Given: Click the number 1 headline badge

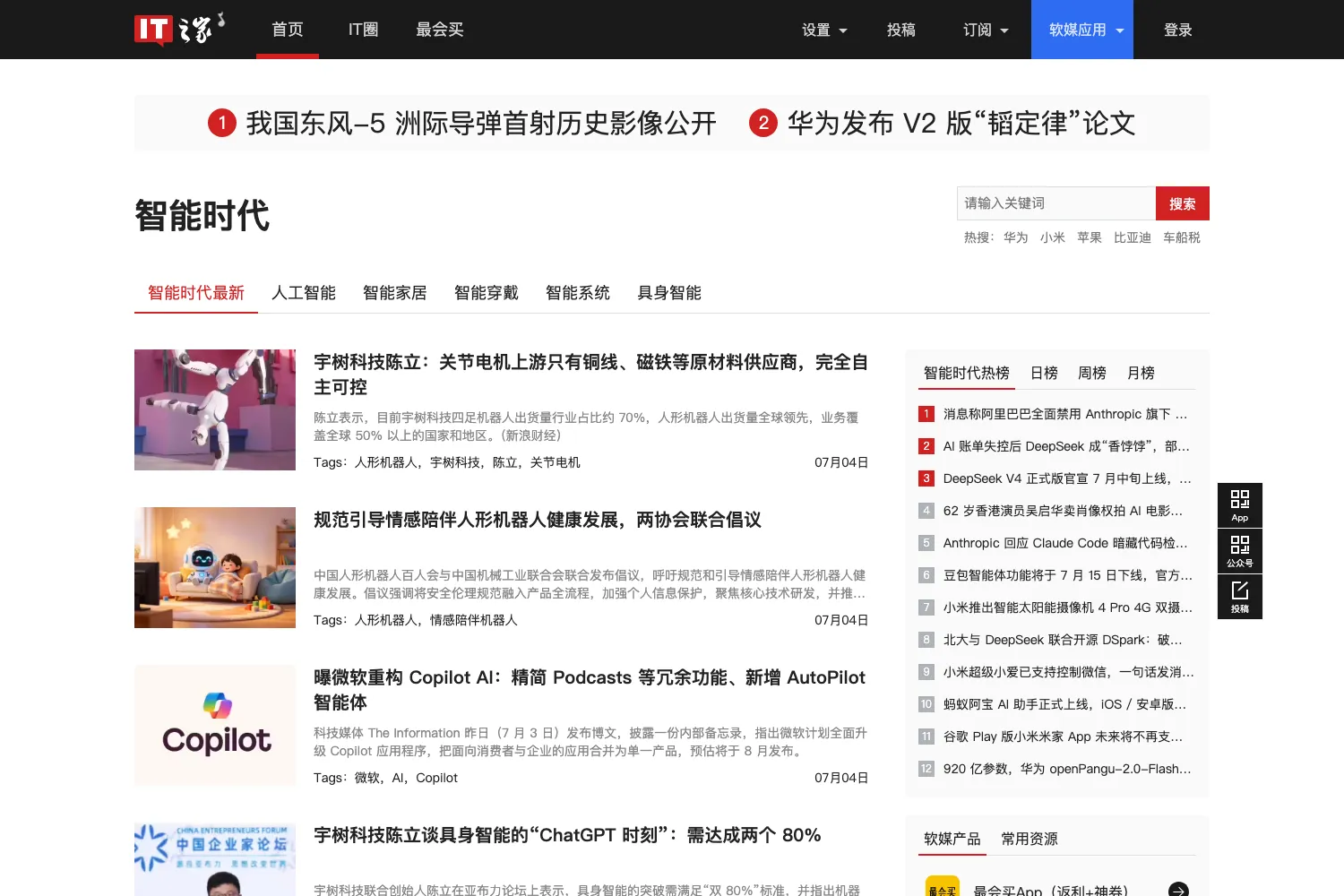Looking at the screenshot, I should point(222,123).
